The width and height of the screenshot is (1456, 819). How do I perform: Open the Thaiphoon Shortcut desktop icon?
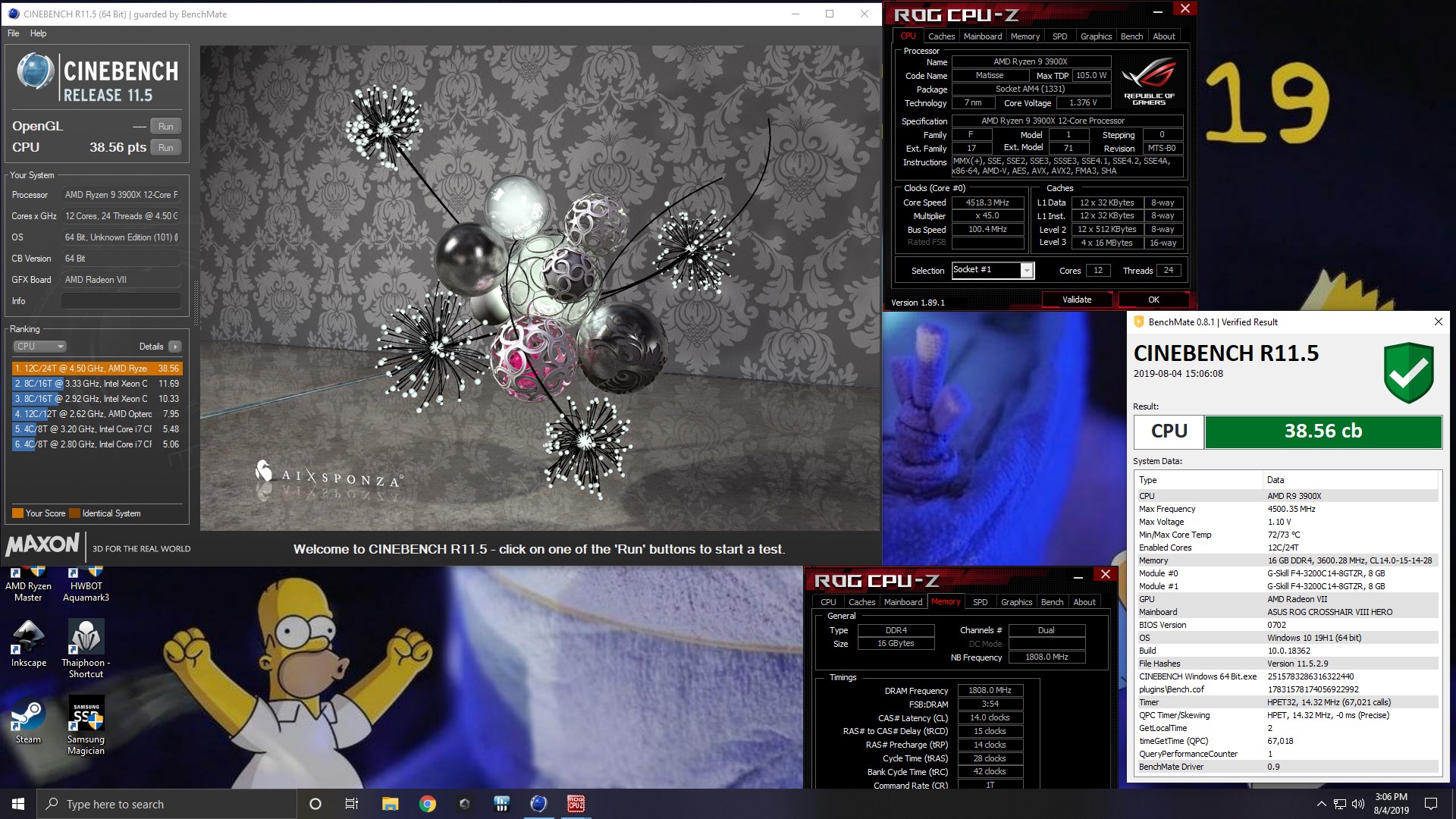click(x=86, y=648)
